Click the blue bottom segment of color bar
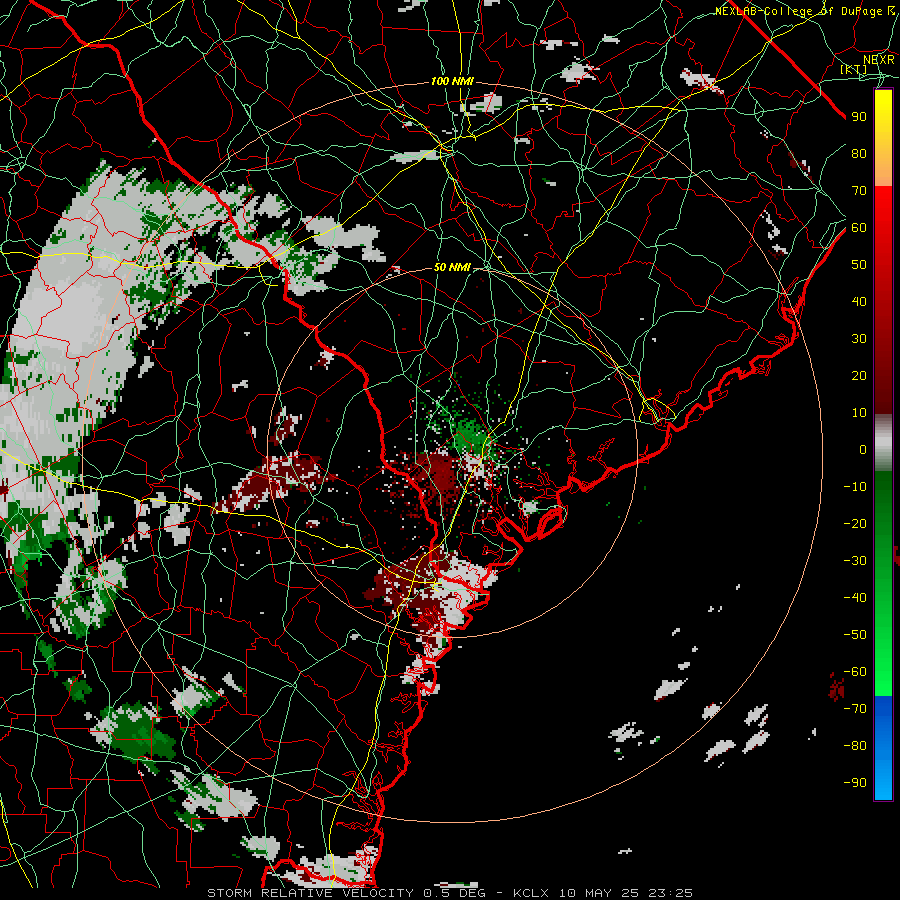Viewport: 900px width, 900px height. [x=883, y=748]
